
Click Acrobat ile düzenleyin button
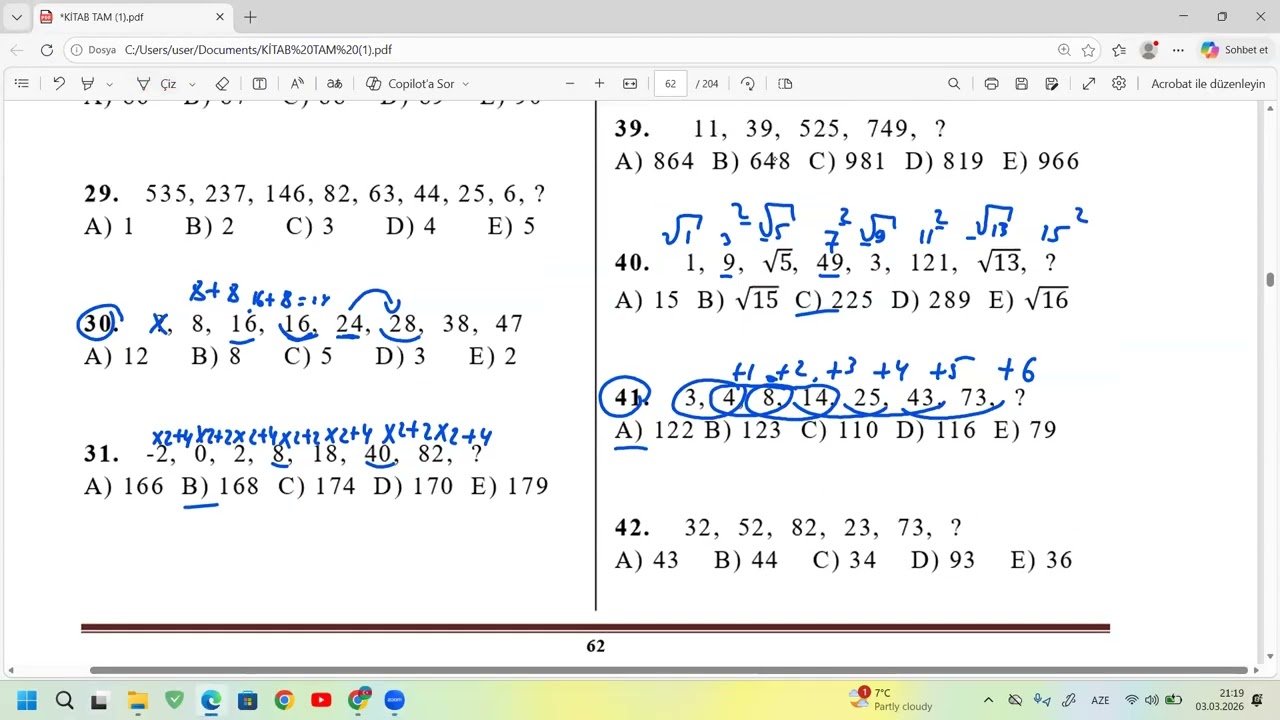point(1208,84)
